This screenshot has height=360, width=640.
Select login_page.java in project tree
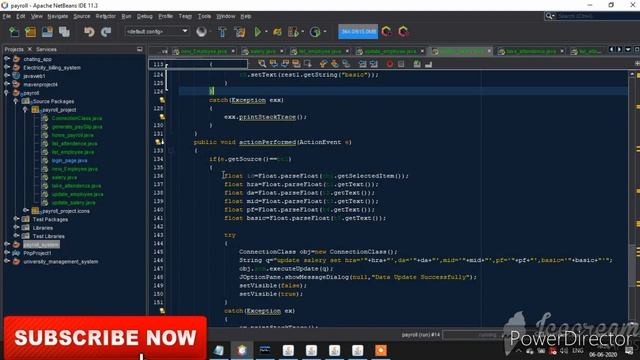point(69,160)
